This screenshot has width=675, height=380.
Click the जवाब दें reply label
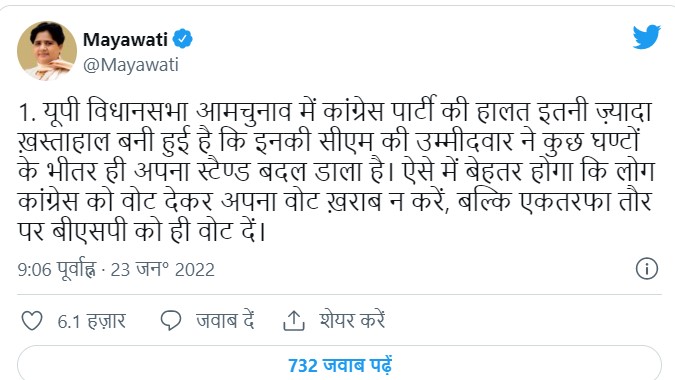[x=225, y=321]
